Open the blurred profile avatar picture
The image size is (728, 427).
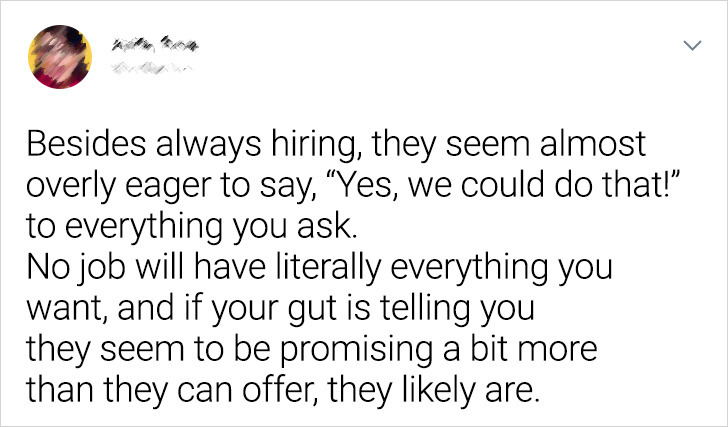tap(60, 57)
